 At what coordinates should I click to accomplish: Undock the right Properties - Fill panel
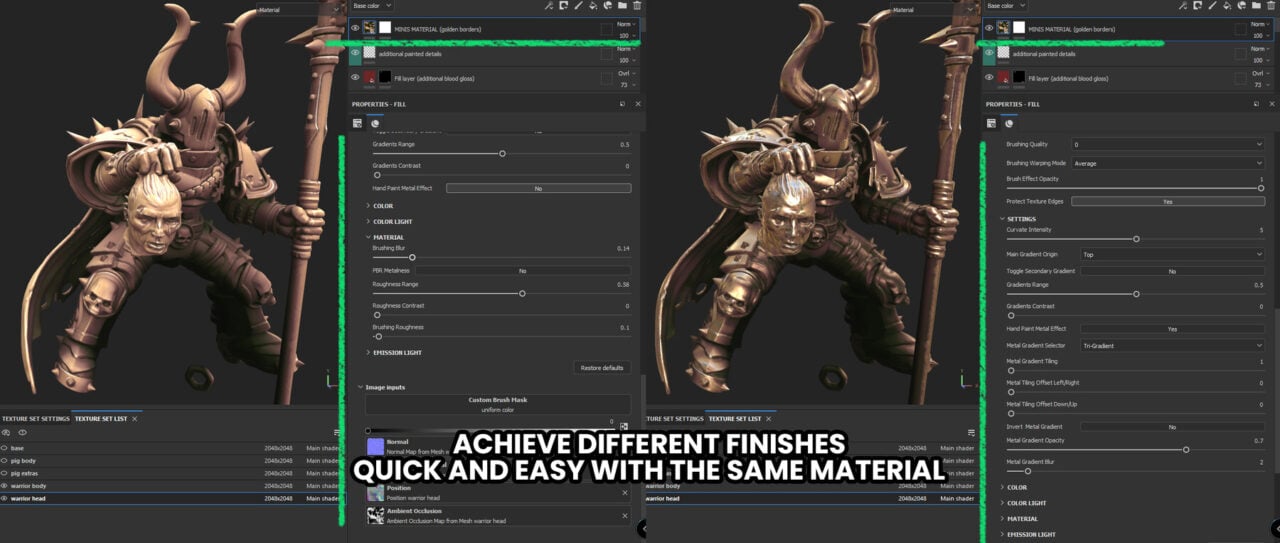[1256, 104]
